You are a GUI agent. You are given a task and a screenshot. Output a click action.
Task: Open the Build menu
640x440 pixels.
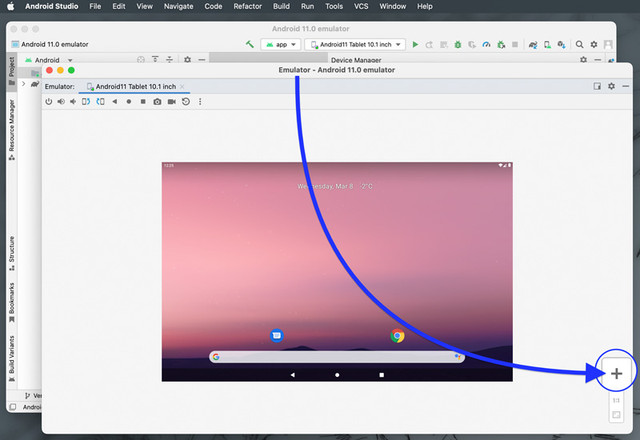pyautogui.click(x=281, y=6)
